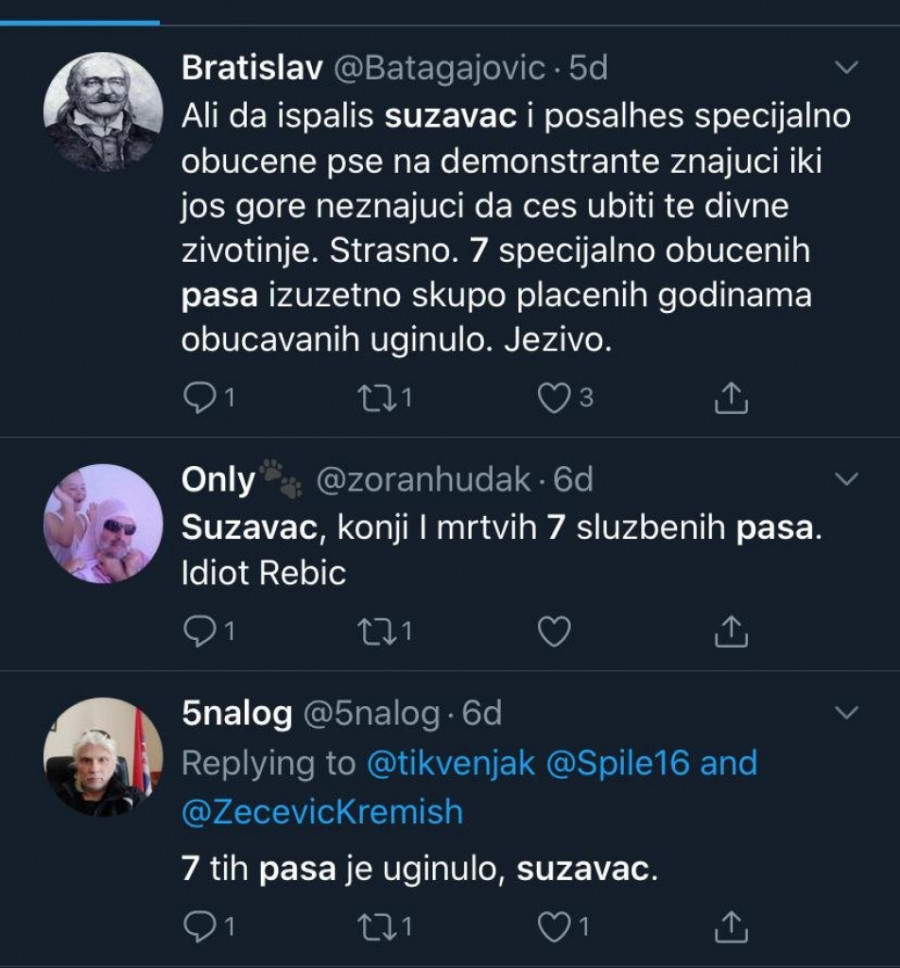This screenshot has height=968, width=900.
Task: Like the @zoranhudak tweet
Action: point(553,631)
